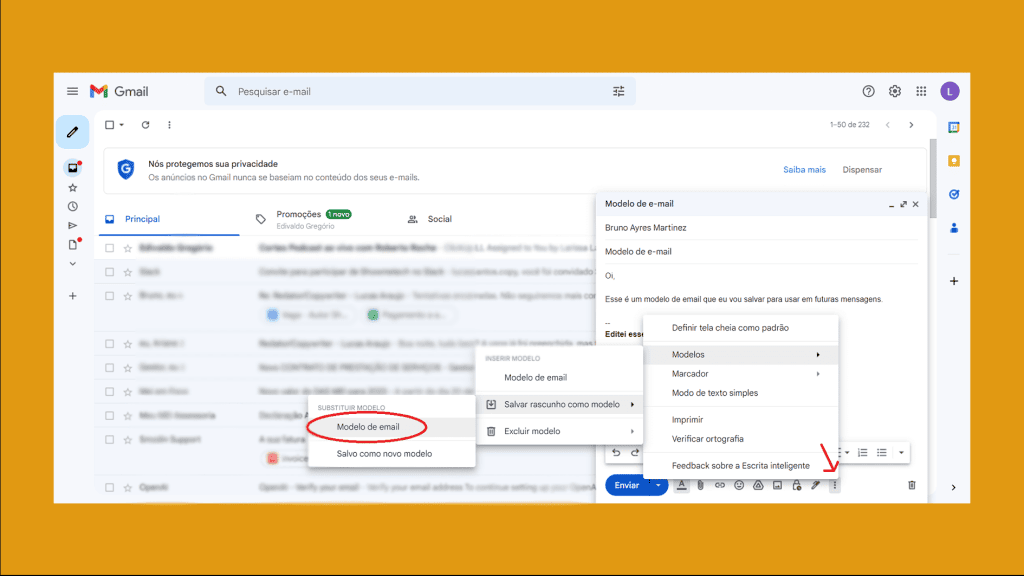This screenshot has width=1024, height=576.
Task: Select the Compose pencil icon
Action: 72,131
